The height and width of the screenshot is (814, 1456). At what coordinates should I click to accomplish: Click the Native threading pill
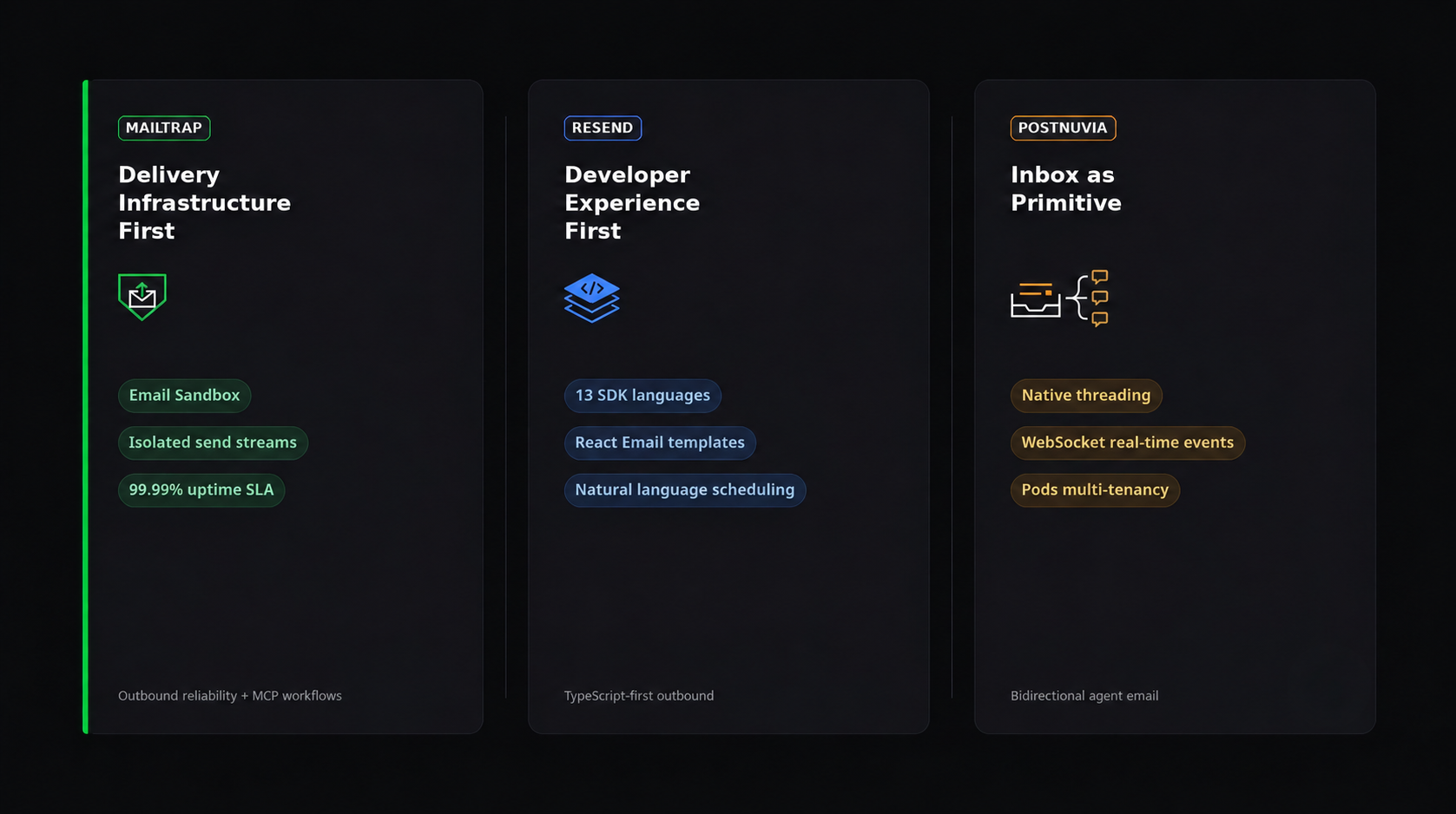1086,395
